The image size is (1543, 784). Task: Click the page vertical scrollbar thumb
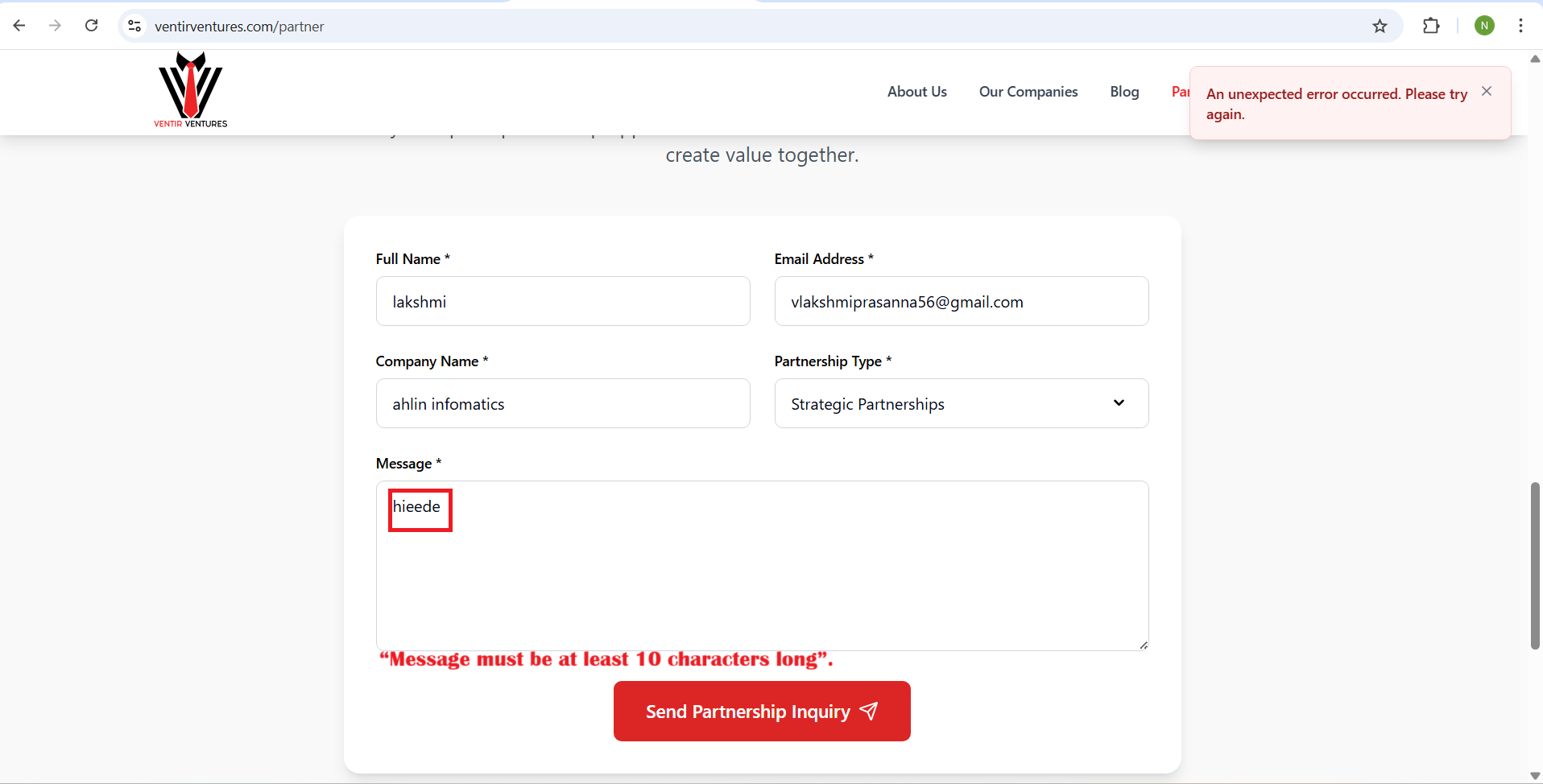(1535, 565)
